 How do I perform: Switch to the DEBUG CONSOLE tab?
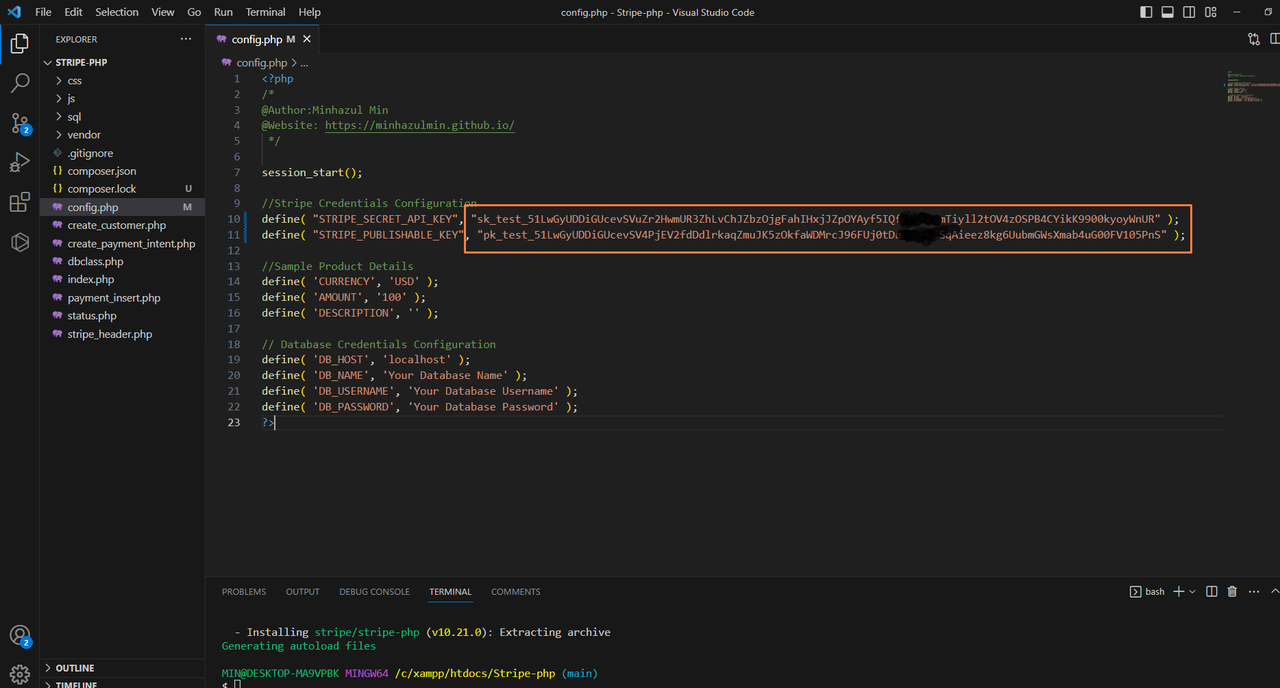[374, 591]
